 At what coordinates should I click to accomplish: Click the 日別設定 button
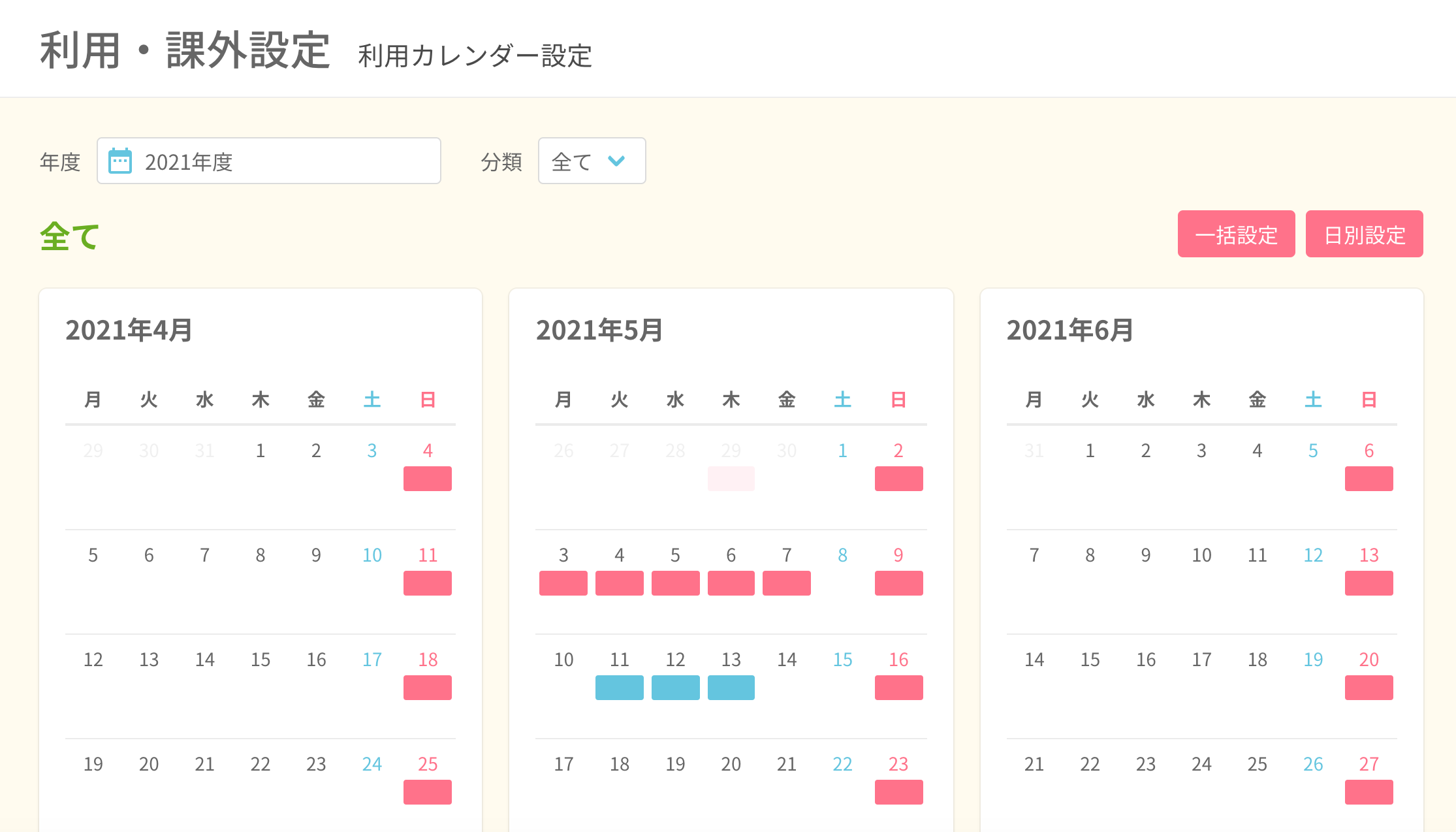(x=1364, y=234)
